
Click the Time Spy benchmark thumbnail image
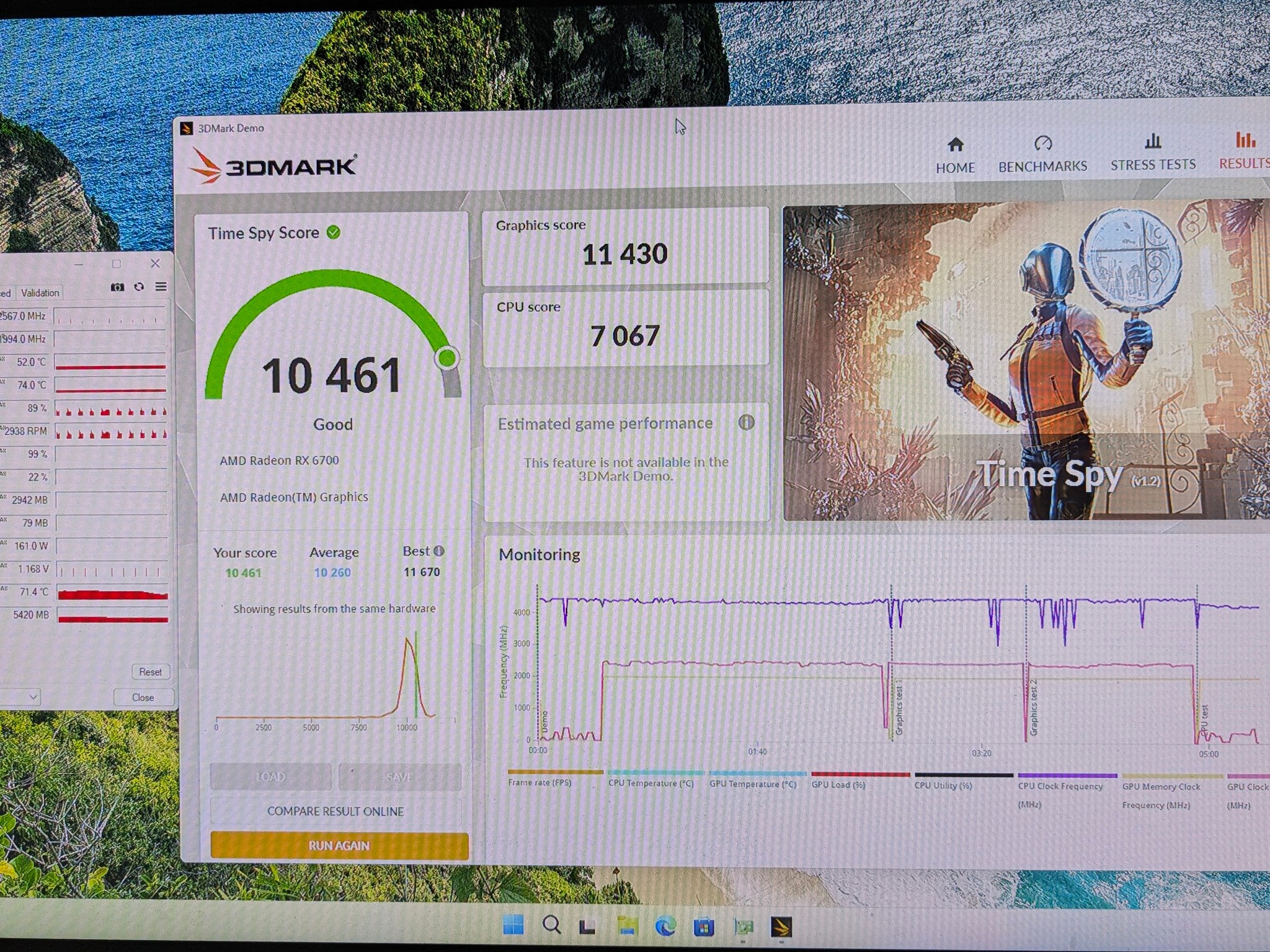tap(1026, 361)
